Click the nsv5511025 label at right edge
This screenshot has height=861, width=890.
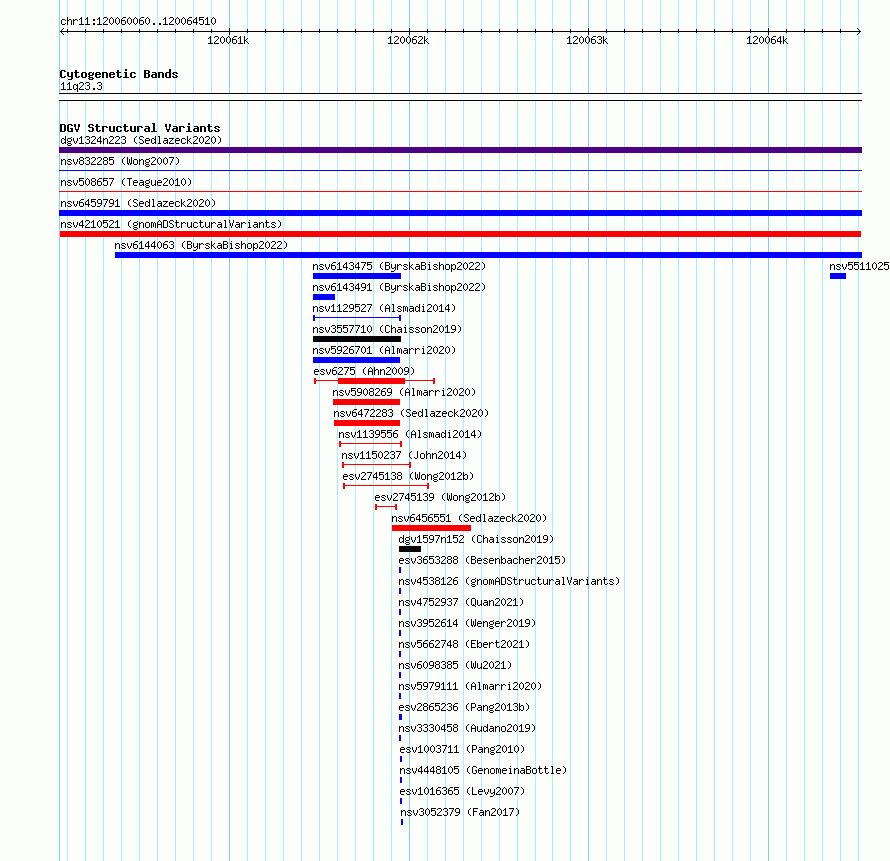(x=859, y=266)
